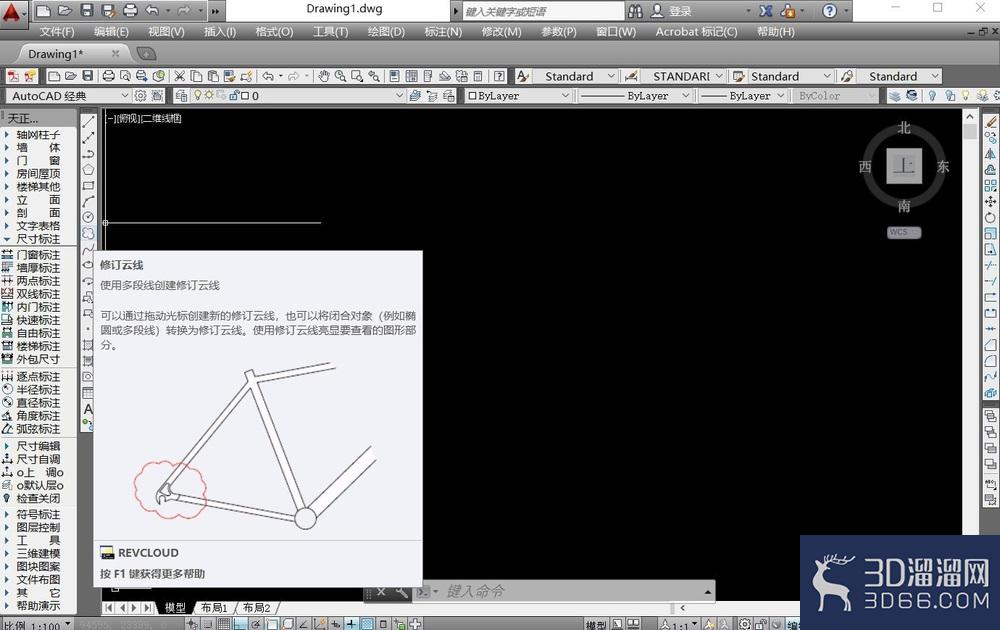
Task: Click the ViewCube 上 top face
Action: tap(904, 166)
